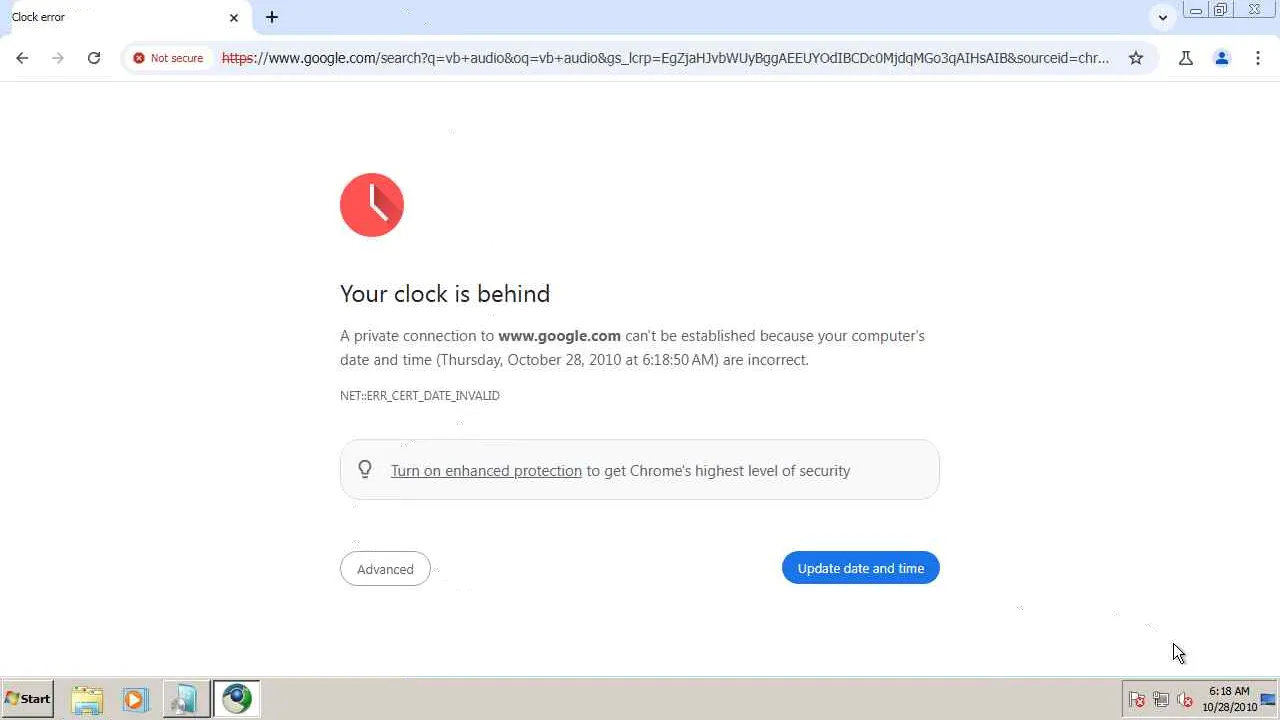
Task: Open Chrome Labs flask icon
Action: [1186, 58]
